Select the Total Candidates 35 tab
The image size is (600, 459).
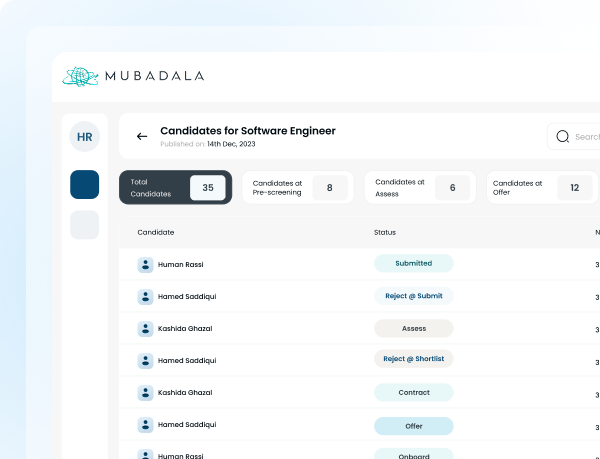pos(176,187)
